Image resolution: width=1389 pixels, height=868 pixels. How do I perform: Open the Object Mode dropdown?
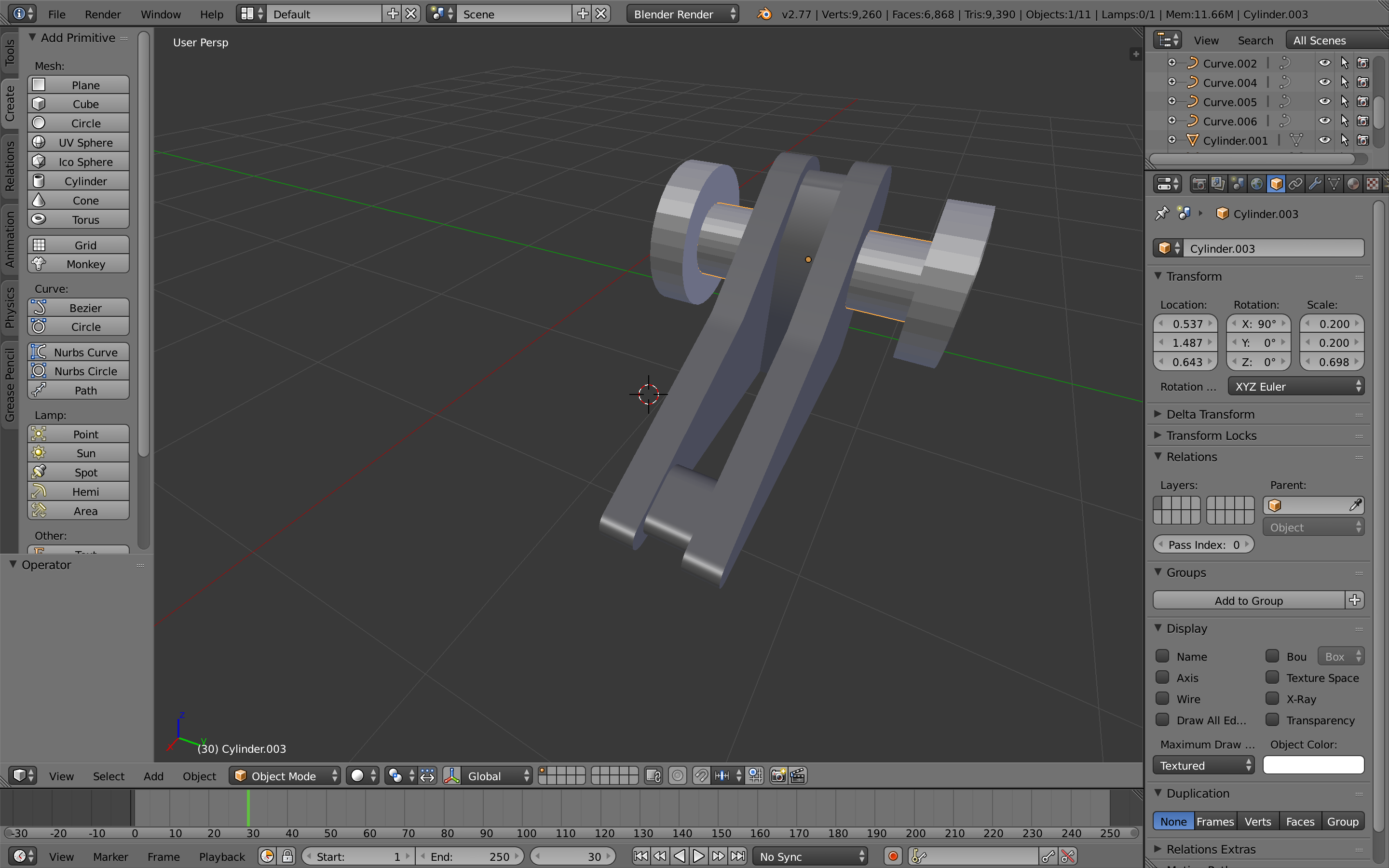coord(285,775)
